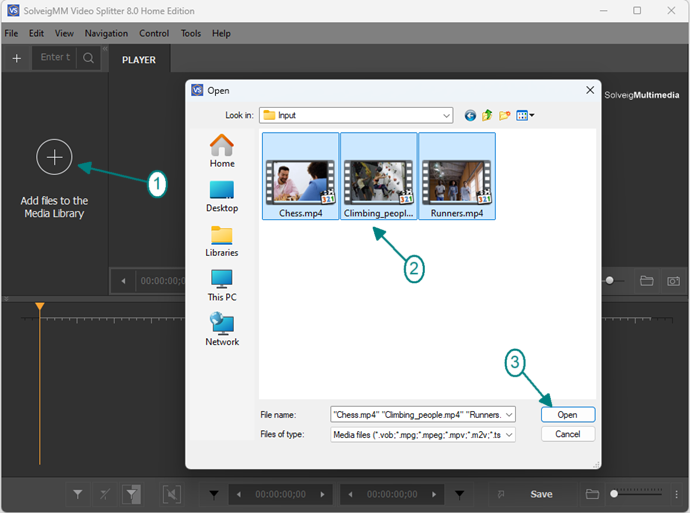The height and width of the screenshot is (513, 690).
Task: Click the plus icon in the top-left toolbar
Action: 17,58
